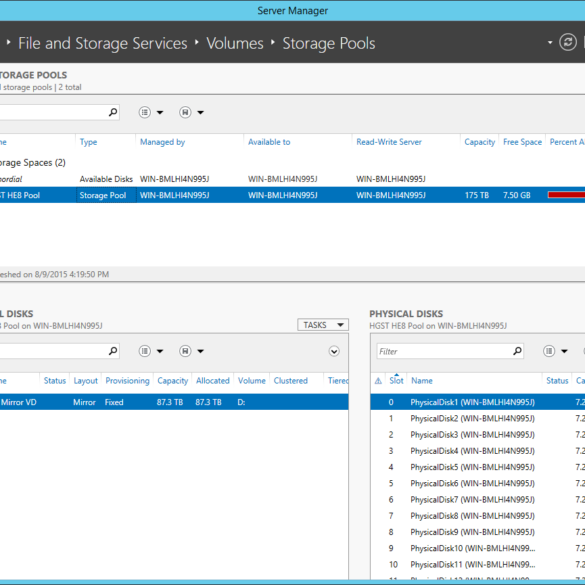Sort Physical Disks by Name column
The height and width of the screenshot is (585, 585).
(x=422, y=381)
